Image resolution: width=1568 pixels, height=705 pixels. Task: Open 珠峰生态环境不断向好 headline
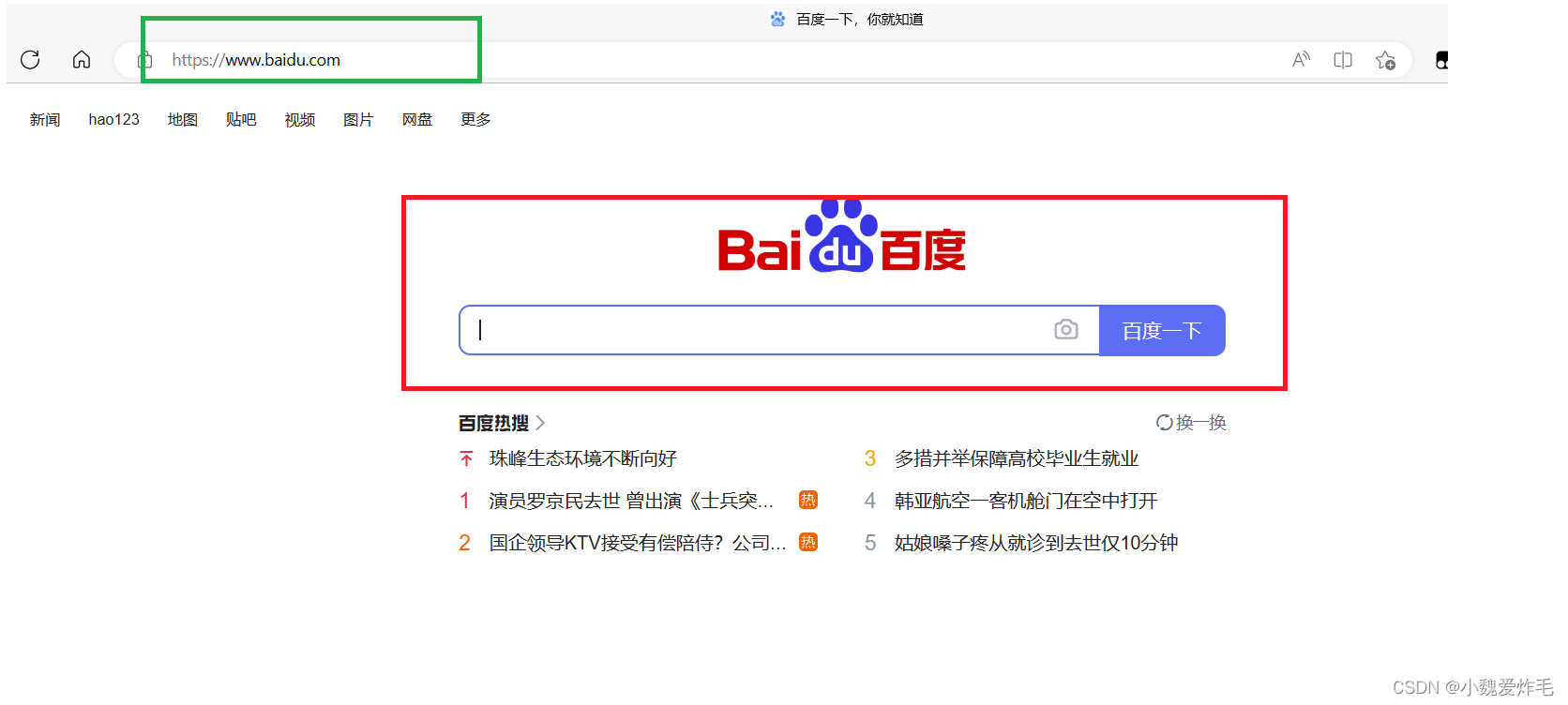[x=583, y=458]
